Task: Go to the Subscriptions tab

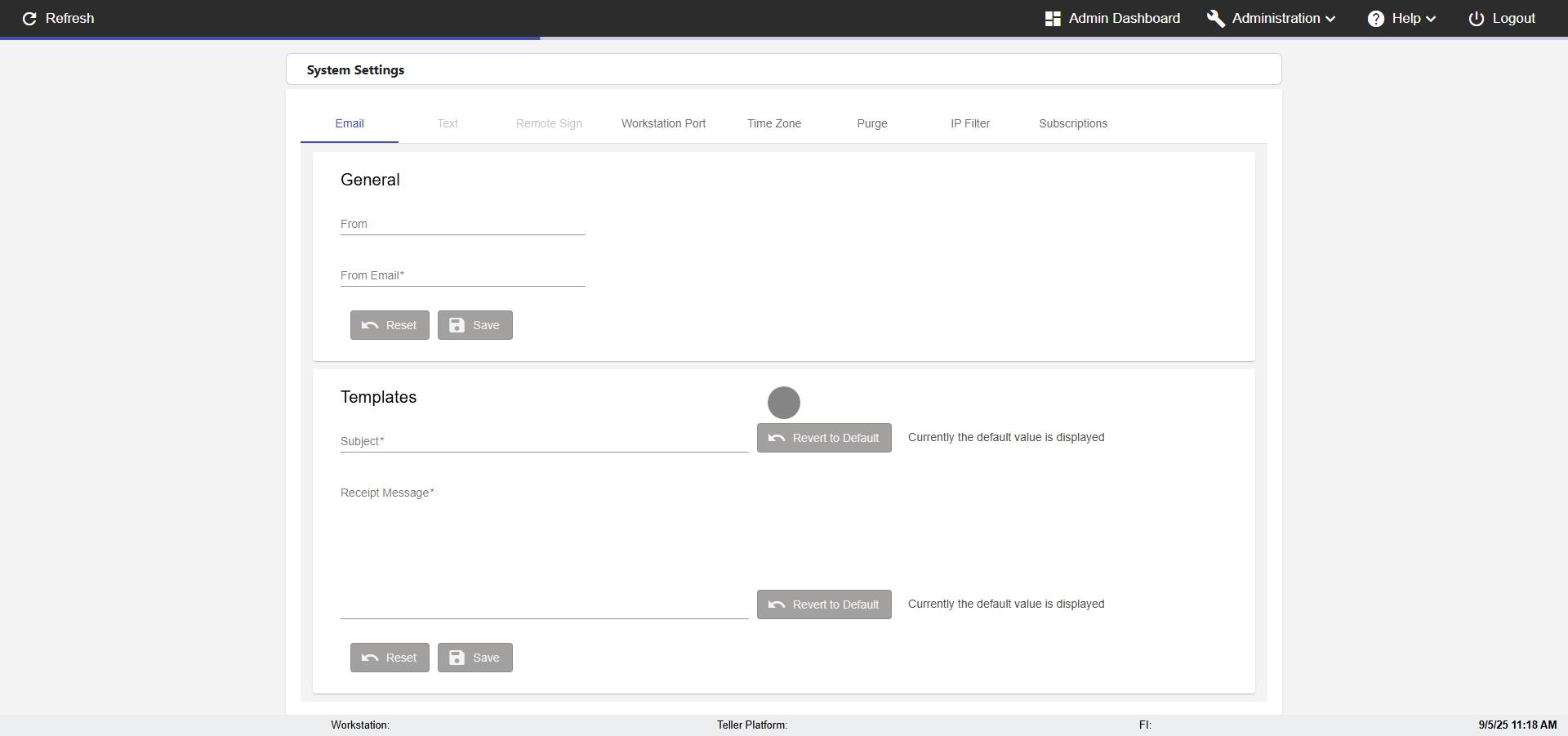Action: 1073,123
